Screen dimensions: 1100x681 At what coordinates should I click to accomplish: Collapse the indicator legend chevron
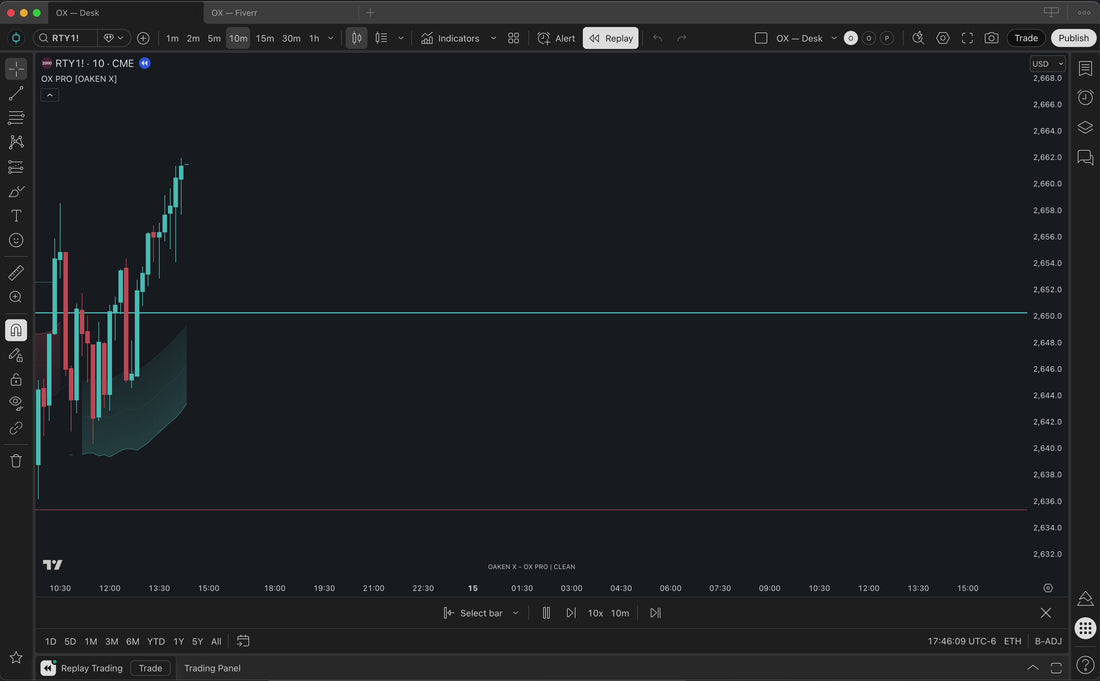point(50,95)
